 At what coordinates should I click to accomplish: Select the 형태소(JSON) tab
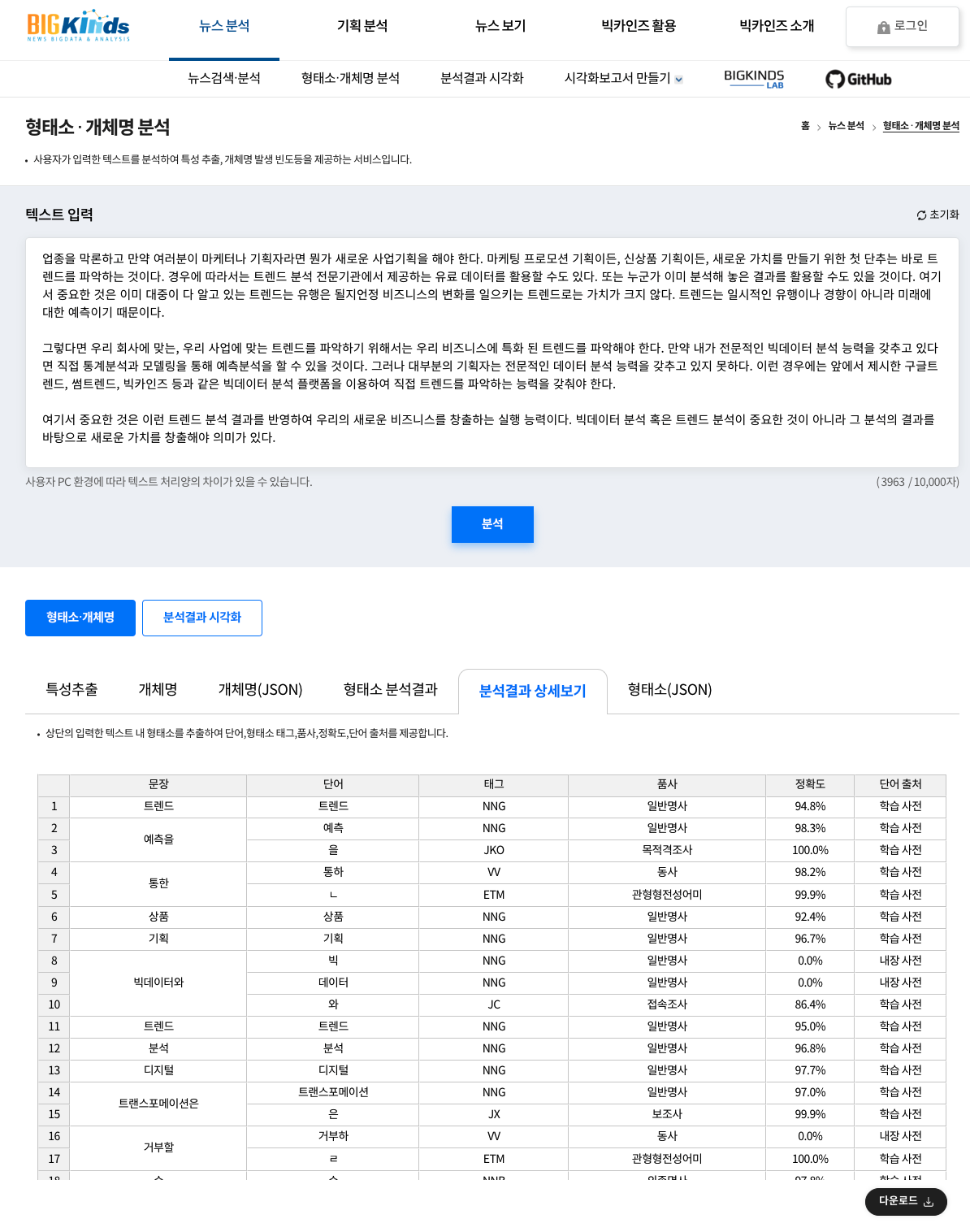coord(669,690)
